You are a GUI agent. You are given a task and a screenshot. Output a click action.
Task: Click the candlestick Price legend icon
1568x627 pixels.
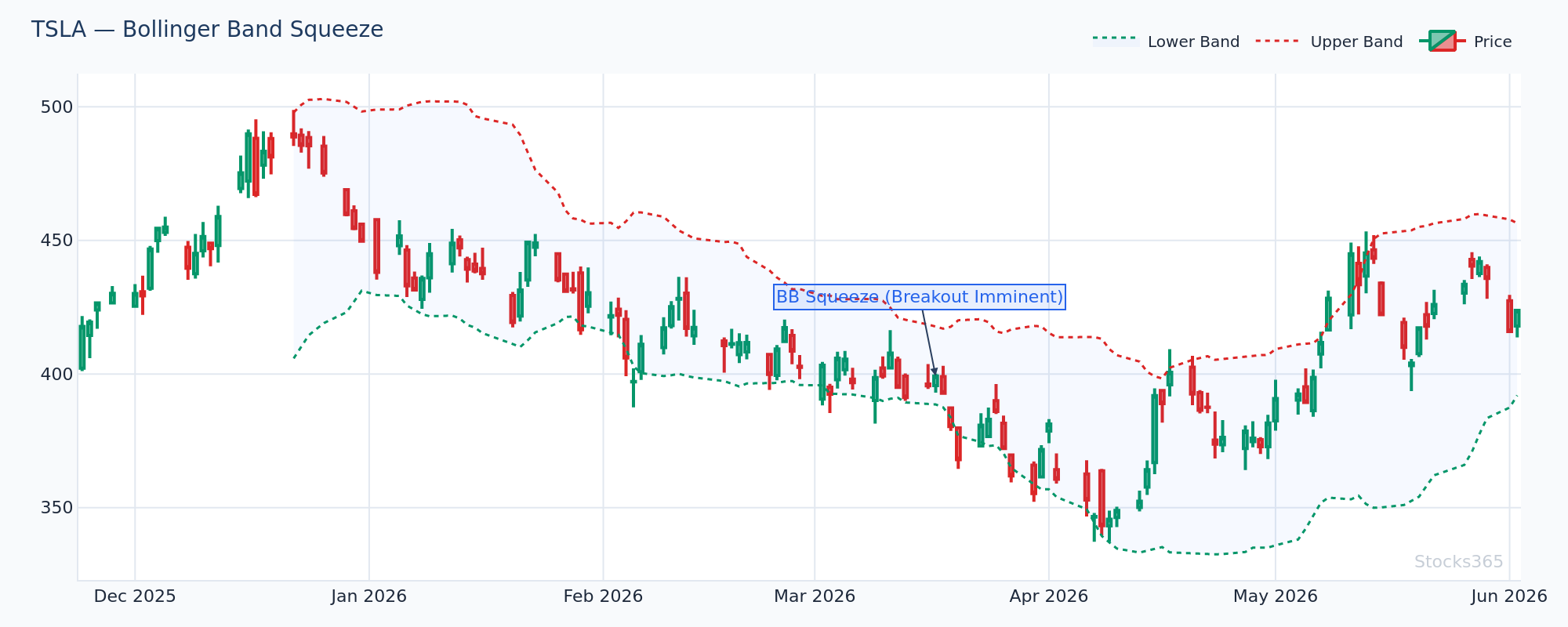tap(1442, 41)
